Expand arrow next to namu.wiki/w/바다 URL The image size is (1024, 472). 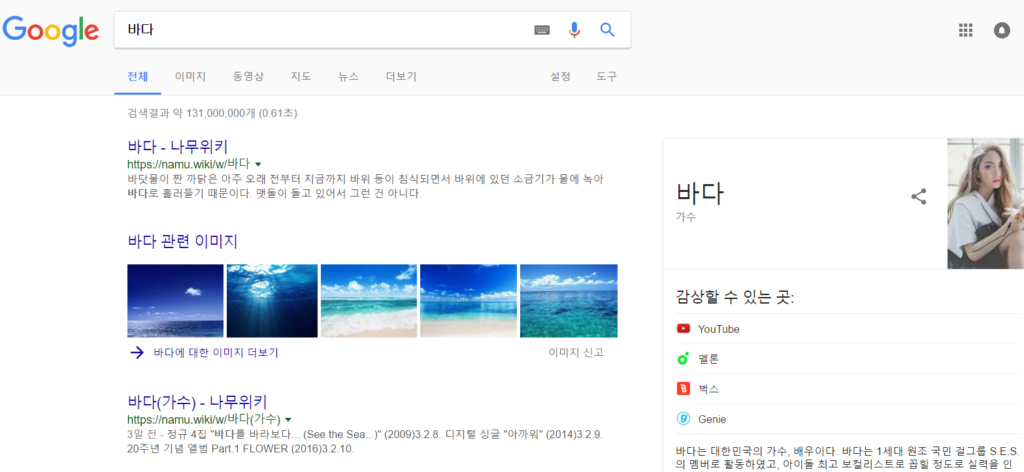tap(258, 164)
